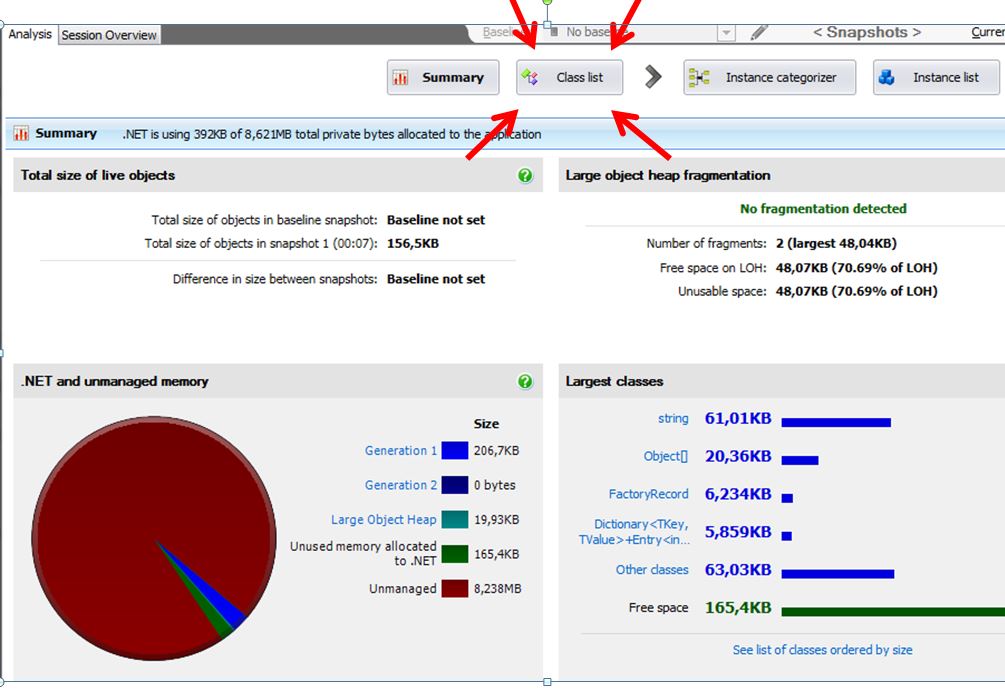Click the Free space 165,4KB green bar
The height and width of the screenshot is (692, 1005).
(x=893, y=612)
